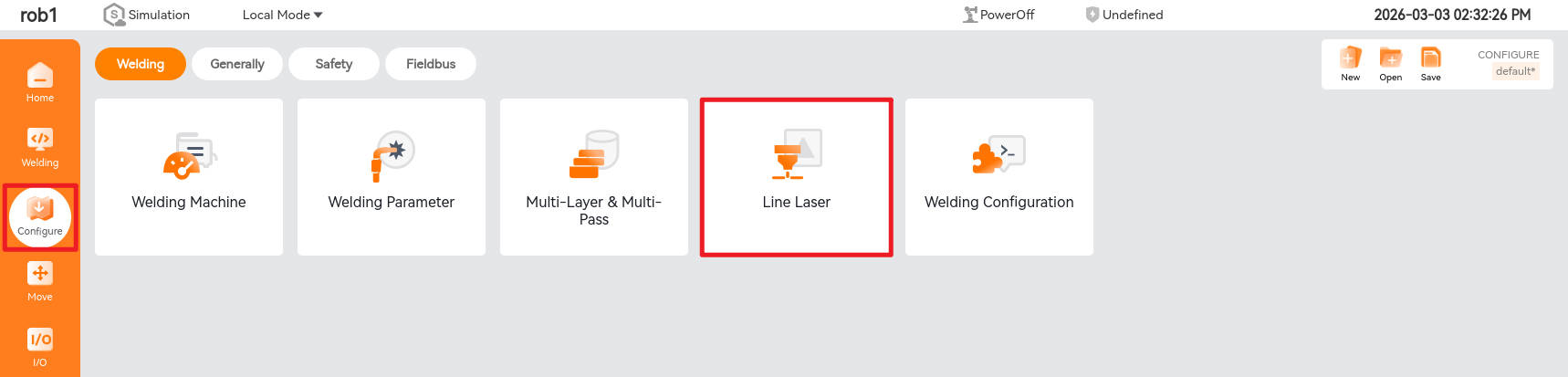Screen dimensions: 1568x377
Task: Open the Line Laser tile
Action: pos(797,177)
